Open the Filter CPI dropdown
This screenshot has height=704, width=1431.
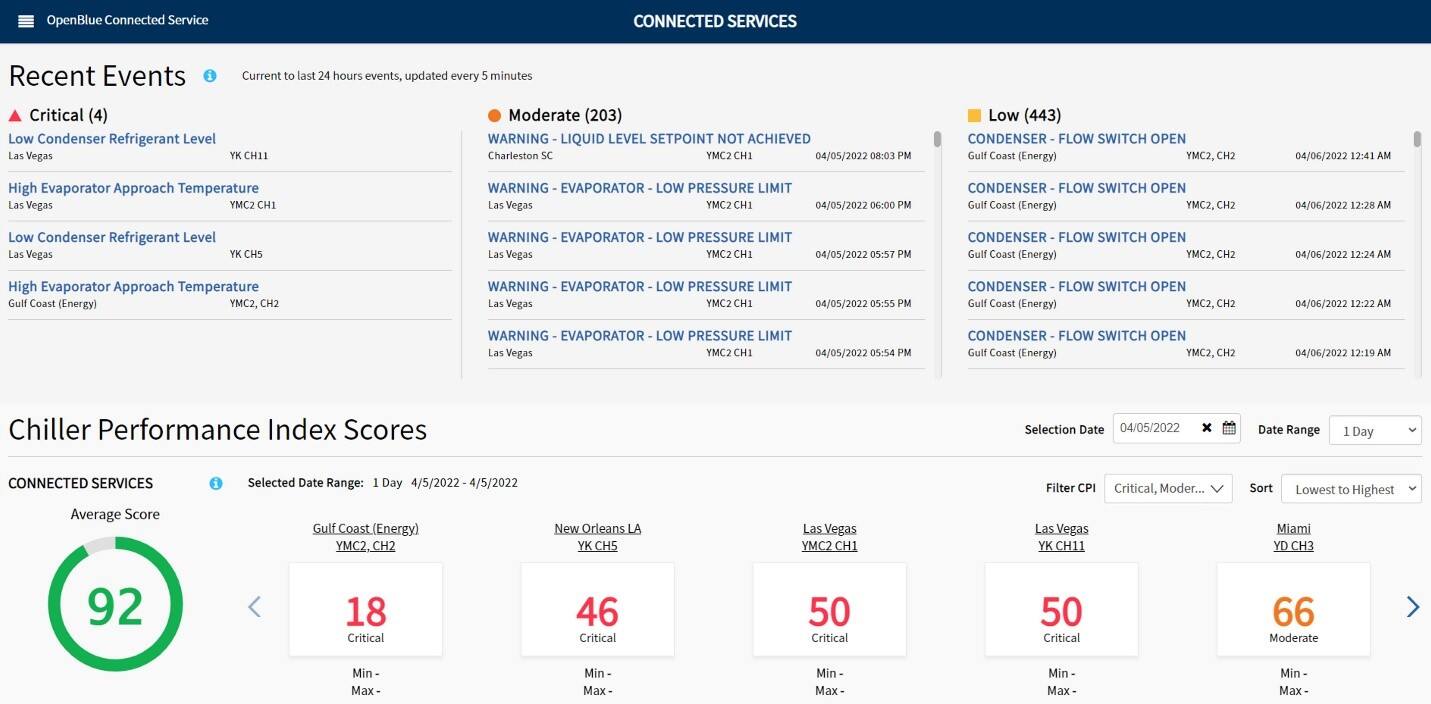tap(1169, 488)
